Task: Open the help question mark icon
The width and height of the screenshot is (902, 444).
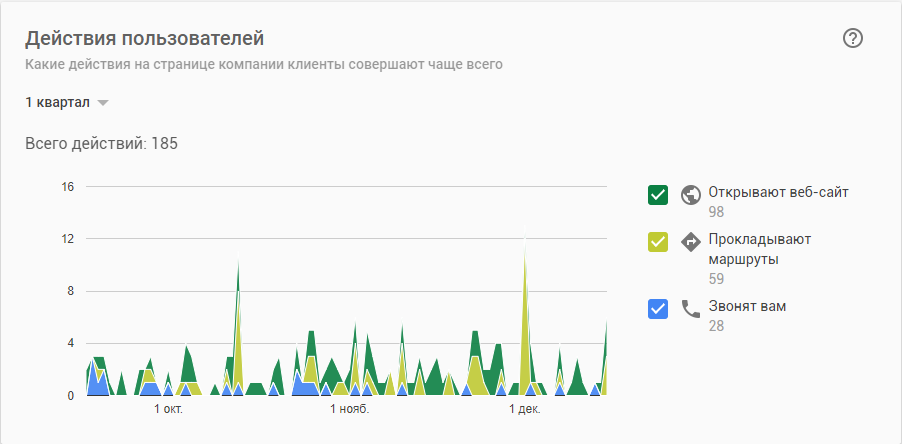Action: 853,39
